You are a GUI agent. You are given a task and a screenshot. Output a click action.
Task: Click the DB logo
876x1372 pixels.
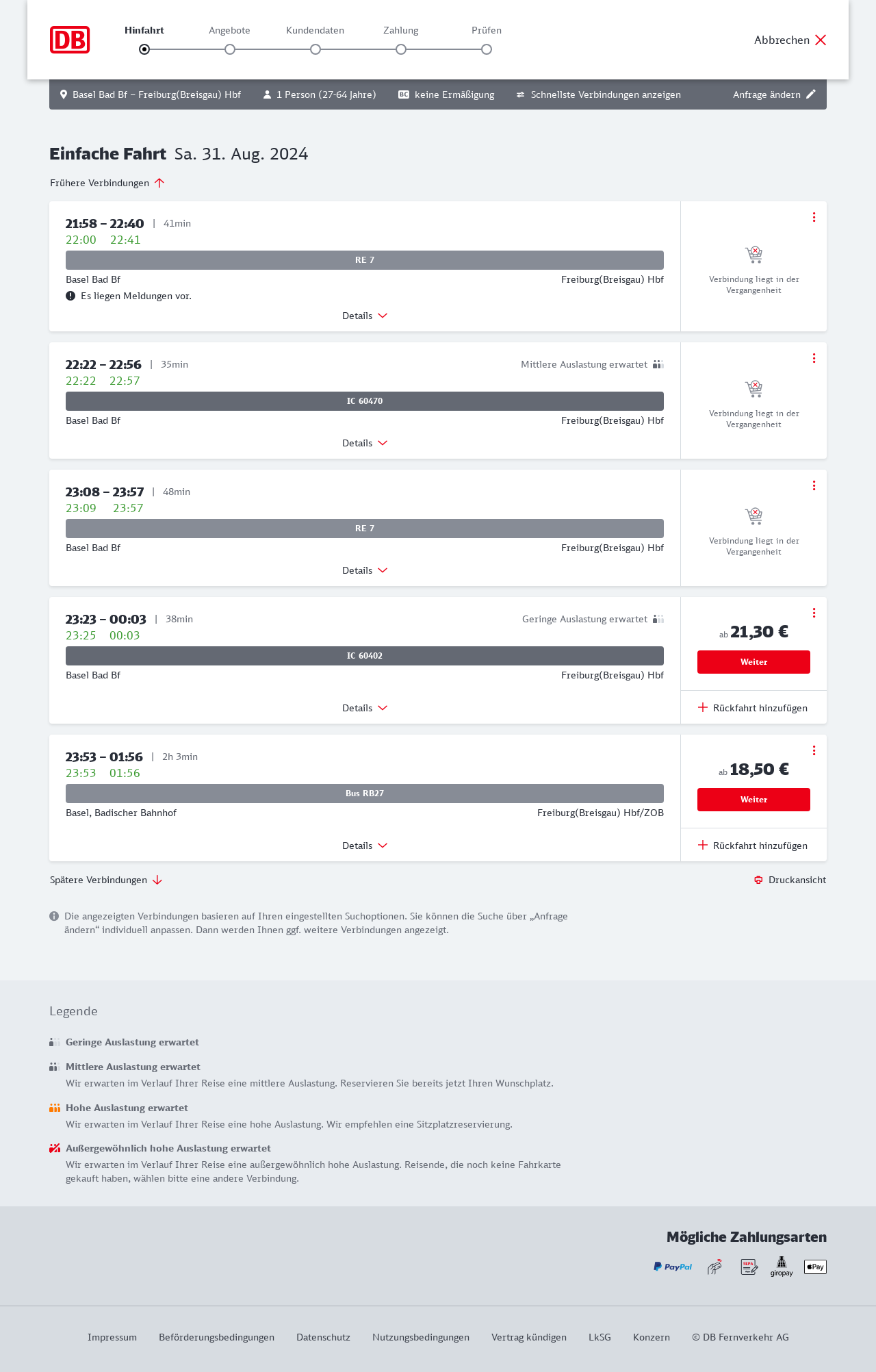pyautogui.click(x=70, y=40)
